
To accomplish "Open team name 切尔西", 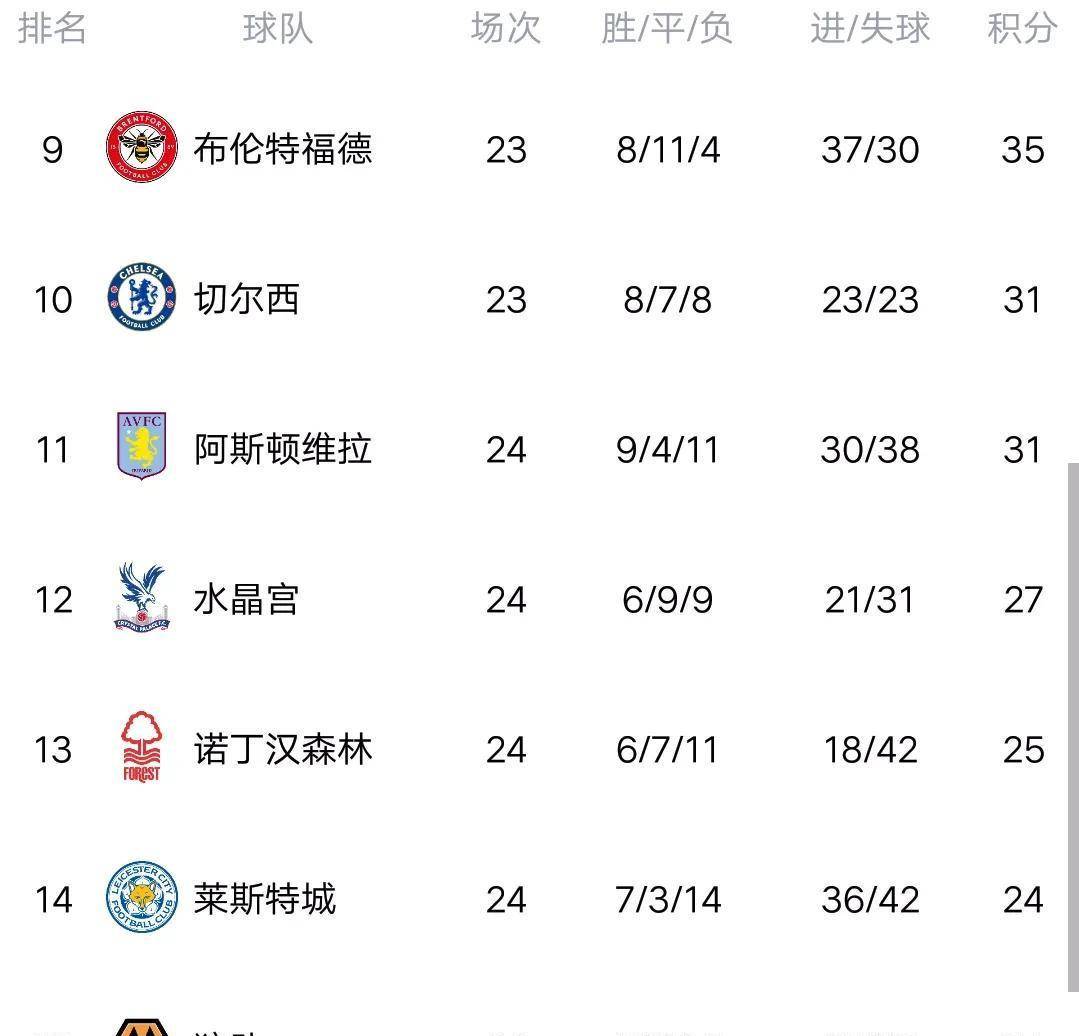I will point(246,299).
